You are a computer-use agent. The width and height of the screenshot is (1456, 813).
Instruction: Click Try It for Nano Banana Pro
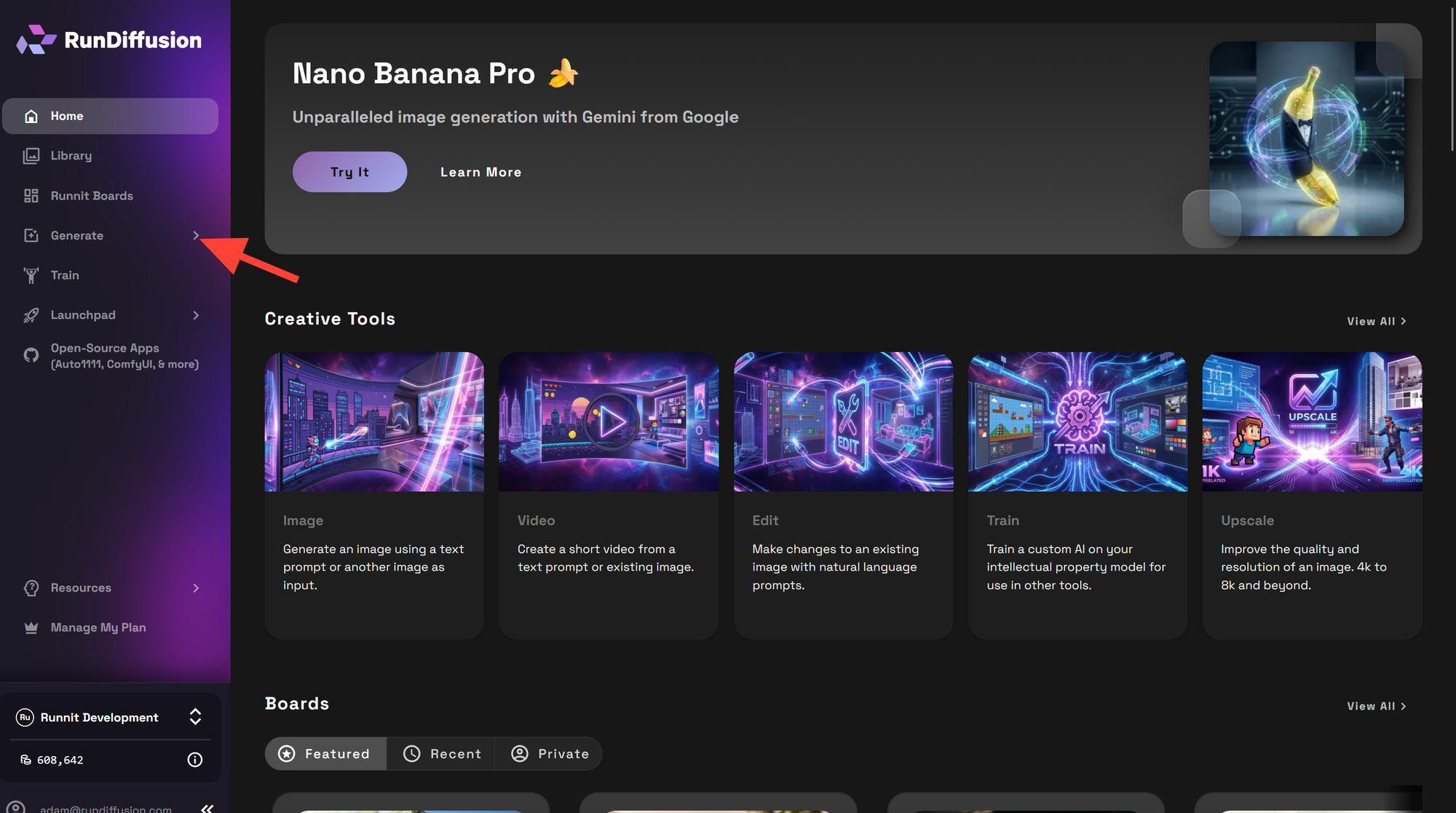pyautogui.click(x=349, y=172)
